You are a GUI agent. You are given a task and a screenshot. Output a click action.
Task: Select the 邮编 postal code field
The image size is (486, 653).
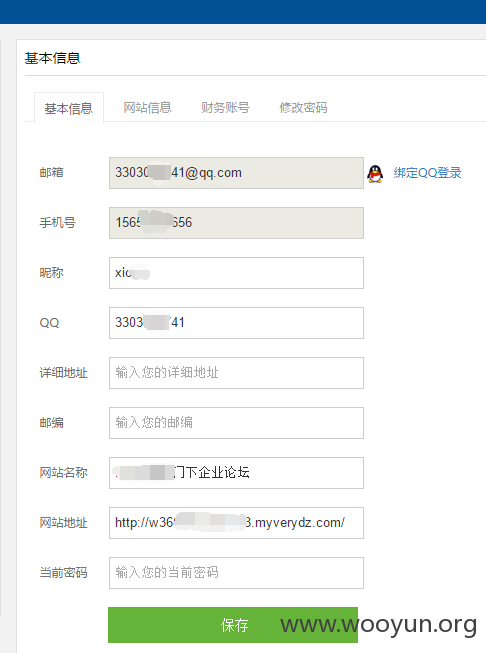pyautogui.click(x=236, y=423)
